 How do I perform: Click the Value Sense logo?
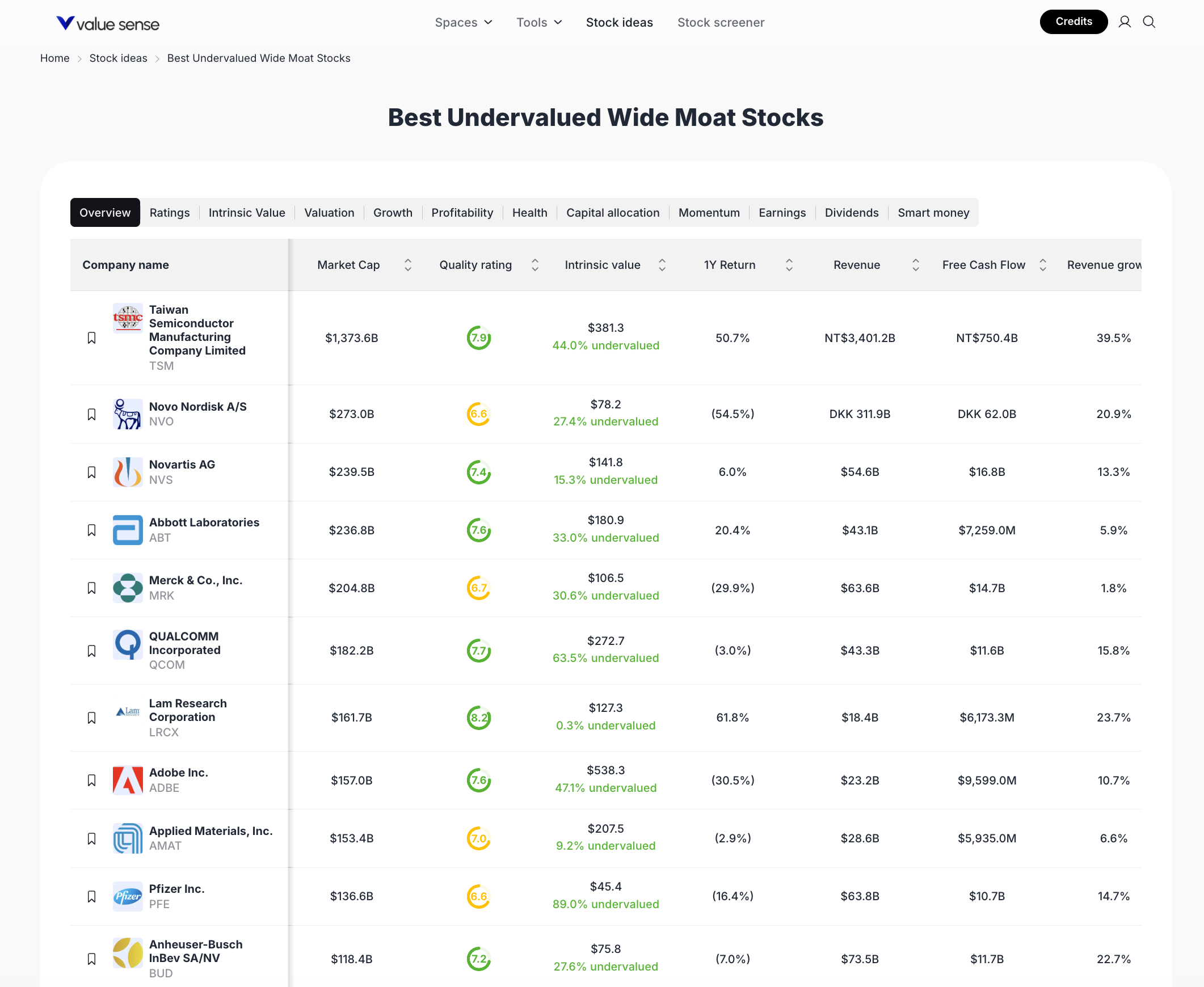point(107,23)
